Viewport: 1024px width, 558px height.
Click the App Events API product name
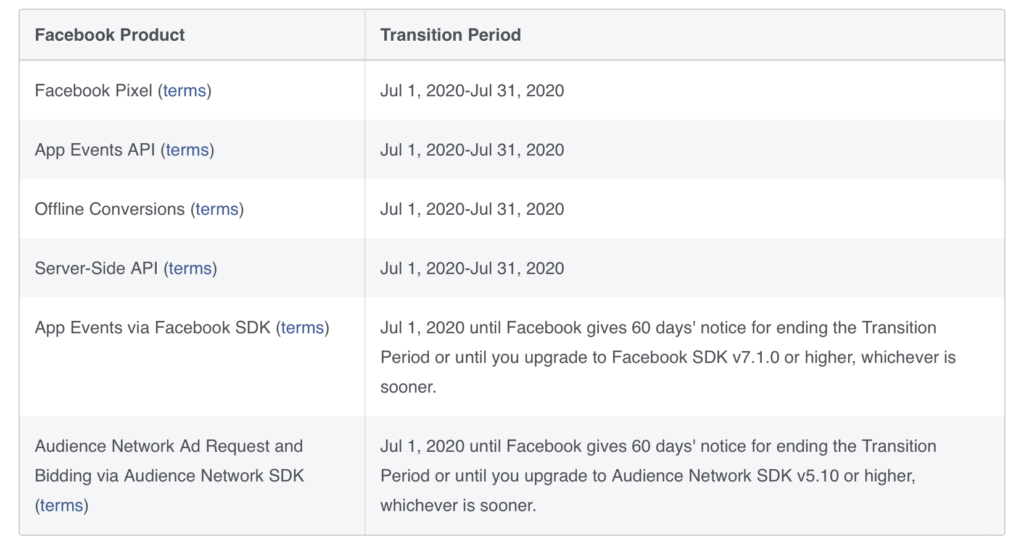pos(95,150)
